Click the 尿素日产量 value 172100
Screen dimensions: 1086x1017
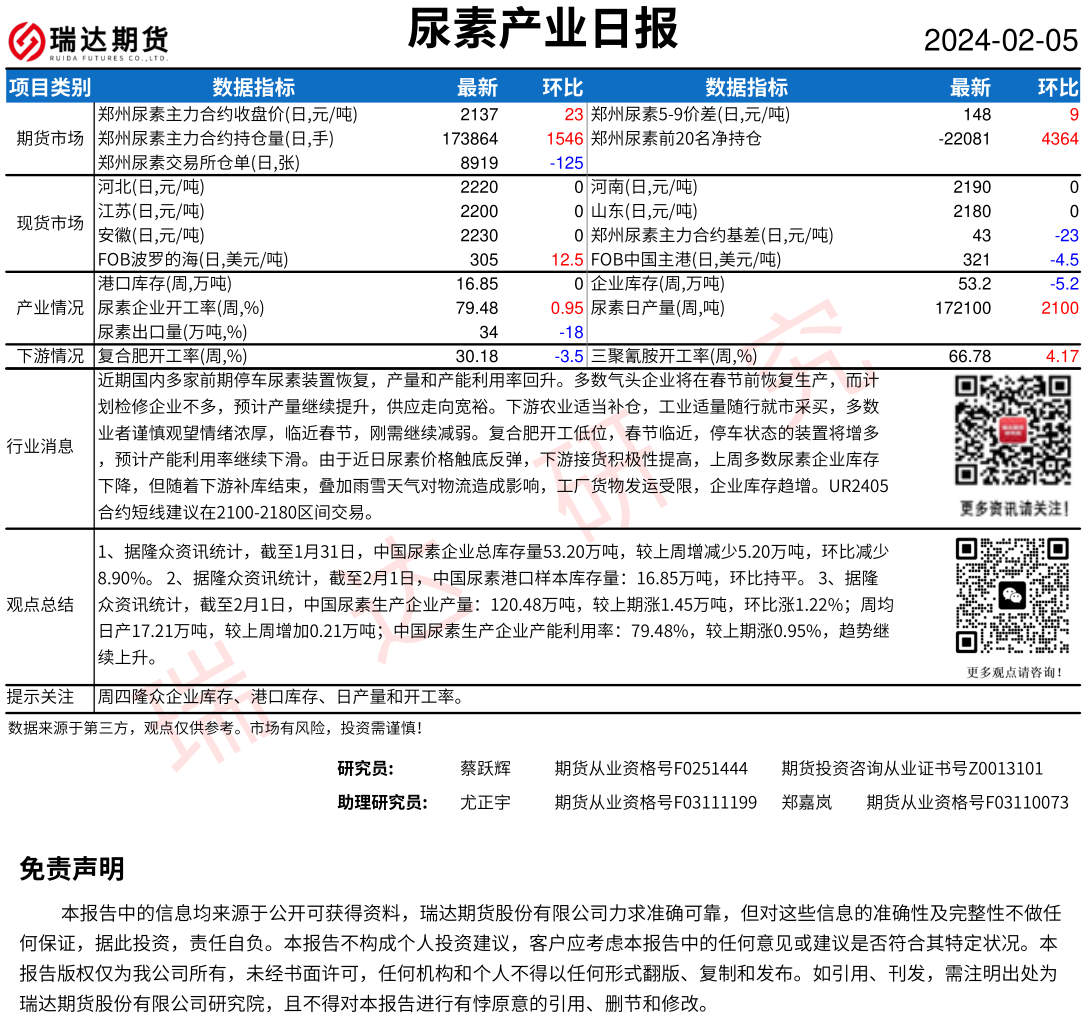[961, 308]
